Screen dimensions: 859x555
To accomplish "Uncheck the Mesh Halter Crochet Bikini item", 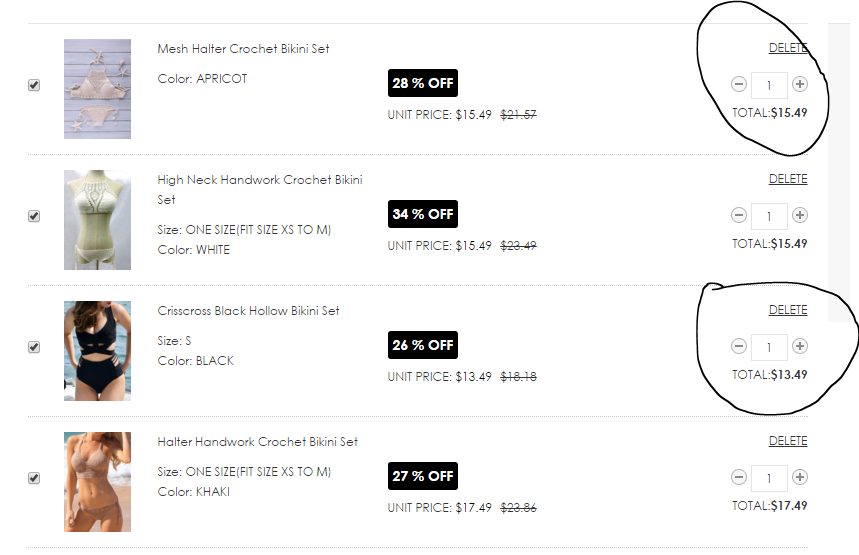I will click(34, 85).
